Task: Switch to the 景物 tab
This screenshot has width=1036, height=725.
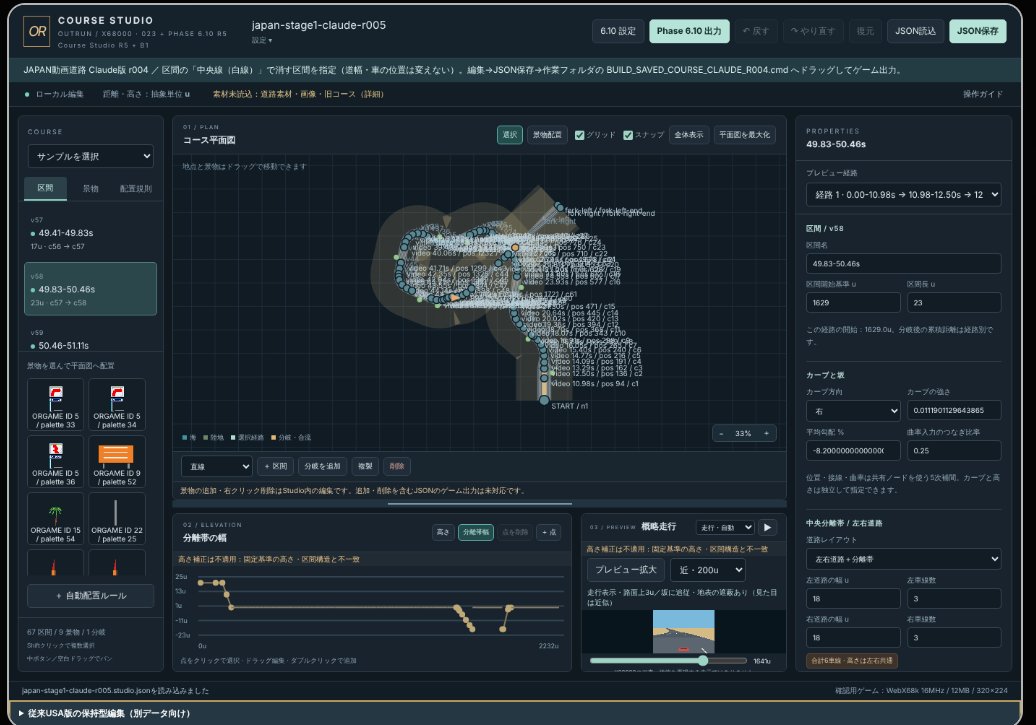Action: click(x=91, y=188)
